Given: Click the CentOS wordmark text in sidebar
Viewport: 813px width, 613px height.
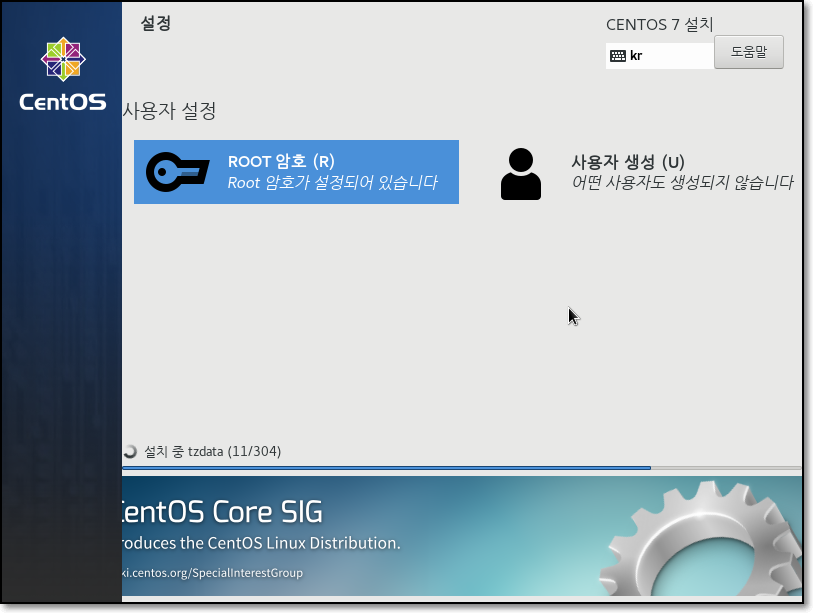Looking at the screenshot, I should pyautogui.click(x=63, y=102).
